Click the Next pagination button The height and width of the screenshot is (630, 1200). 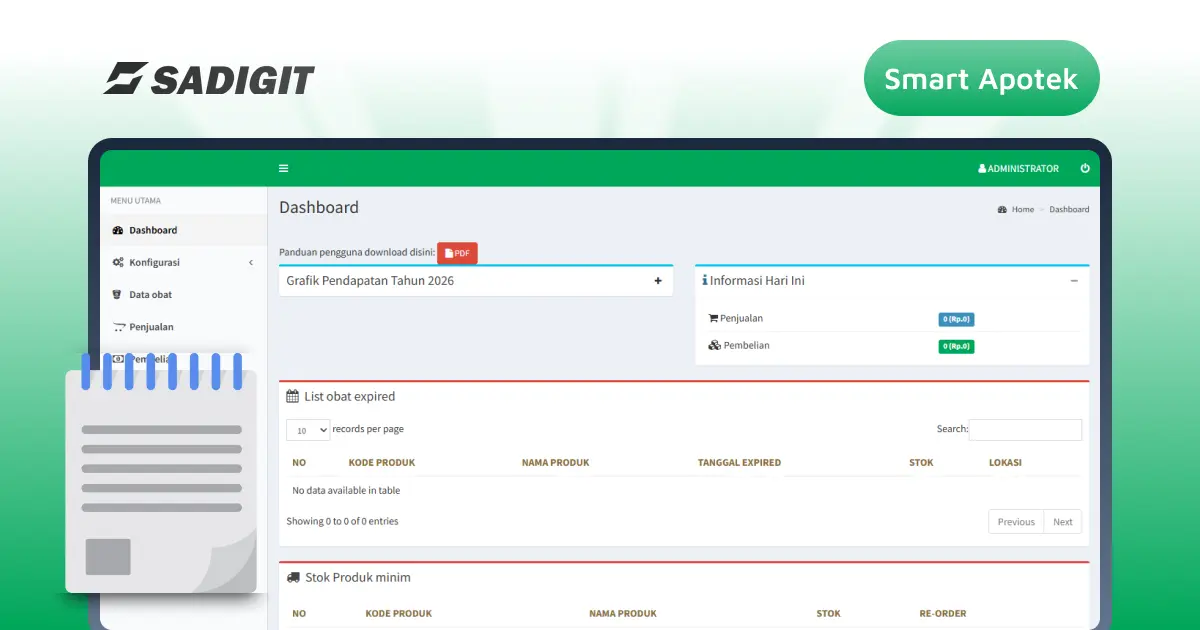click(x=1062, y=521)
